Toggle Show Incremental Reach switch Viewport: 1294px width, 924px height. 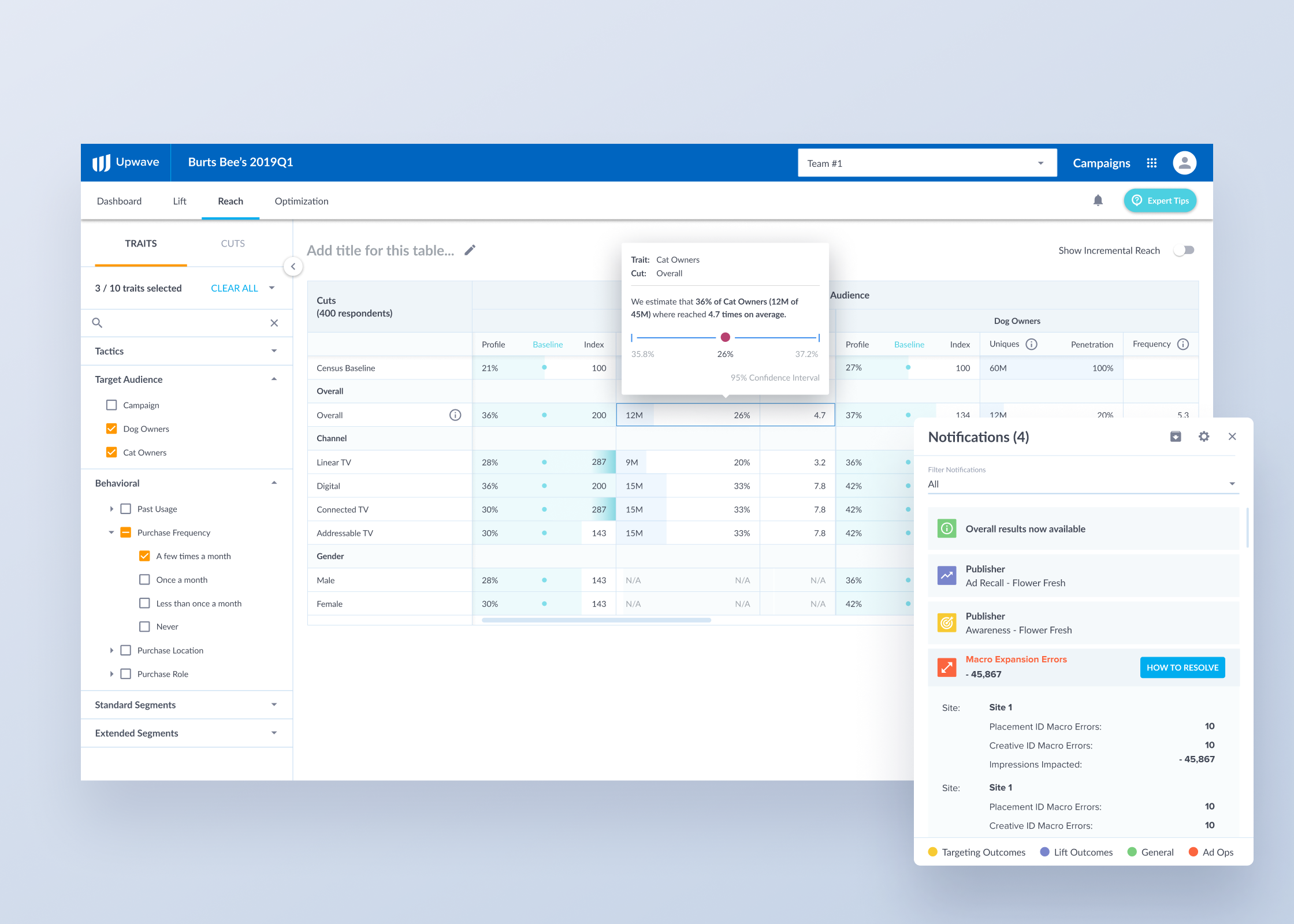pos(1184,250)
